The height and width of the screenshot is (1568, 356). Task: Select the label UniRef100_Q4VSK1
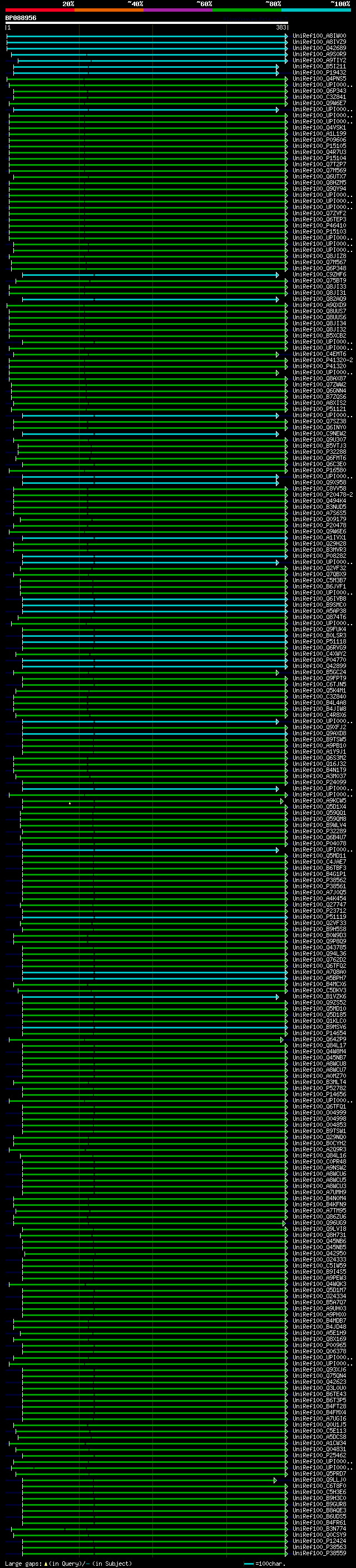[319, 128]
